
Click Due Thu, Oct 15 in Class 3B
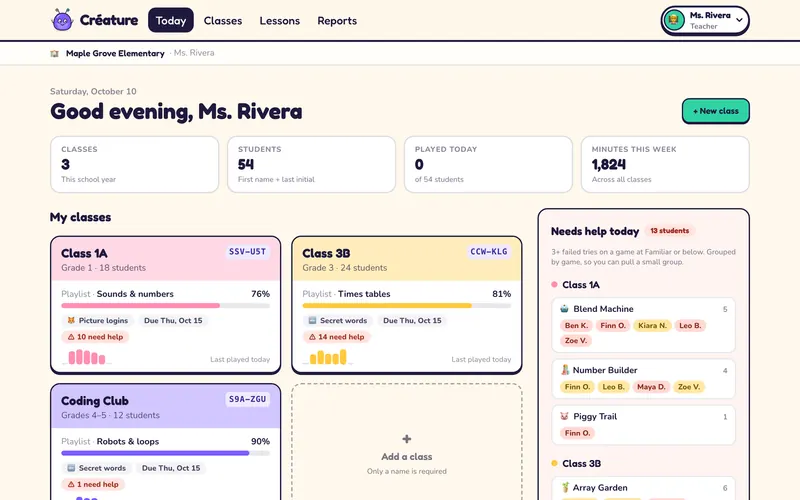pyautogui.click(x=412, y=320)
